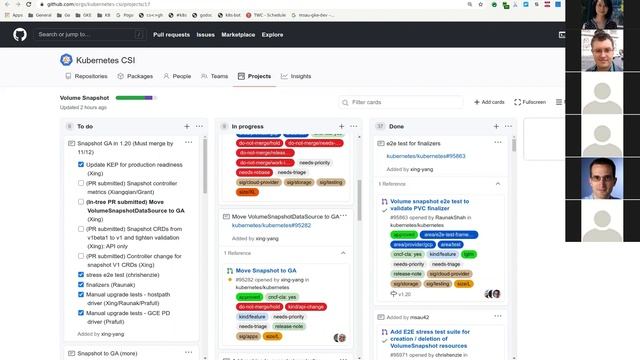Click assignee avatars on Move Snapshot to GA
This screenshot has width=640, height=360.
pos(340,338)
